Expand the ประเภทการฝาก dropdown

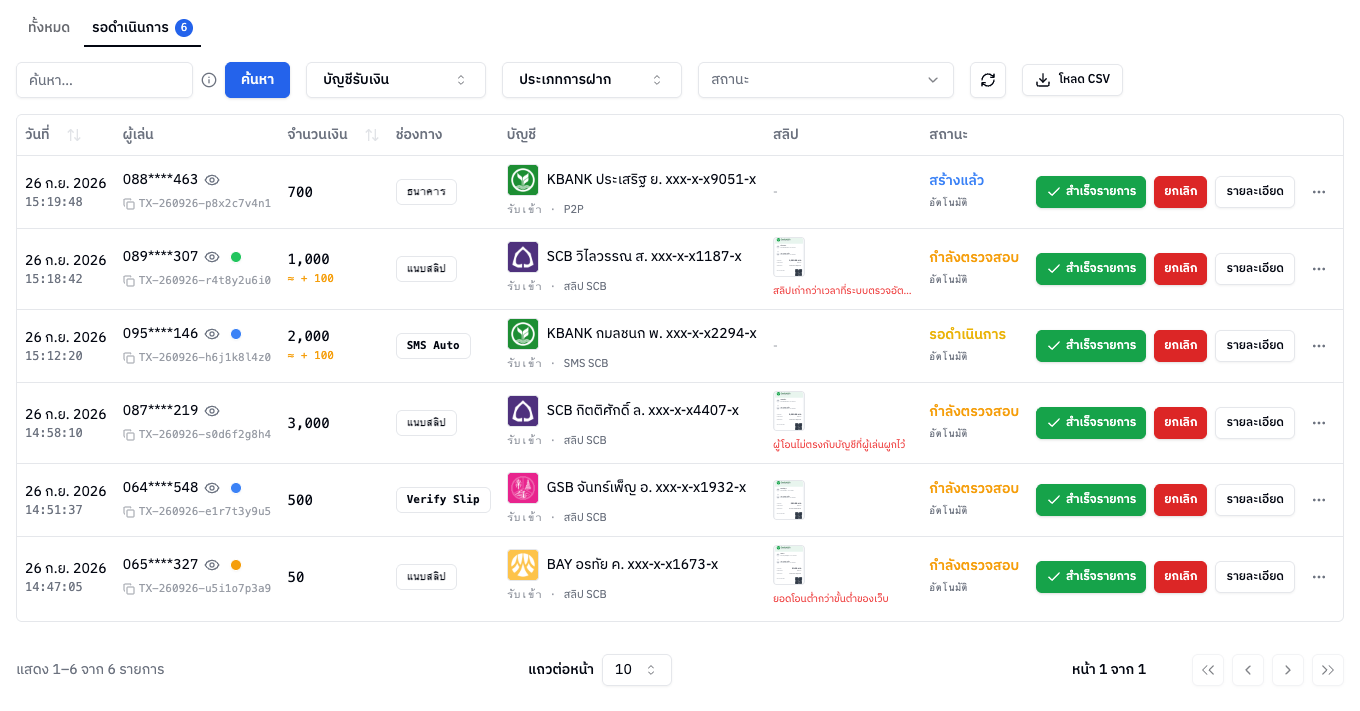(592, 80)
